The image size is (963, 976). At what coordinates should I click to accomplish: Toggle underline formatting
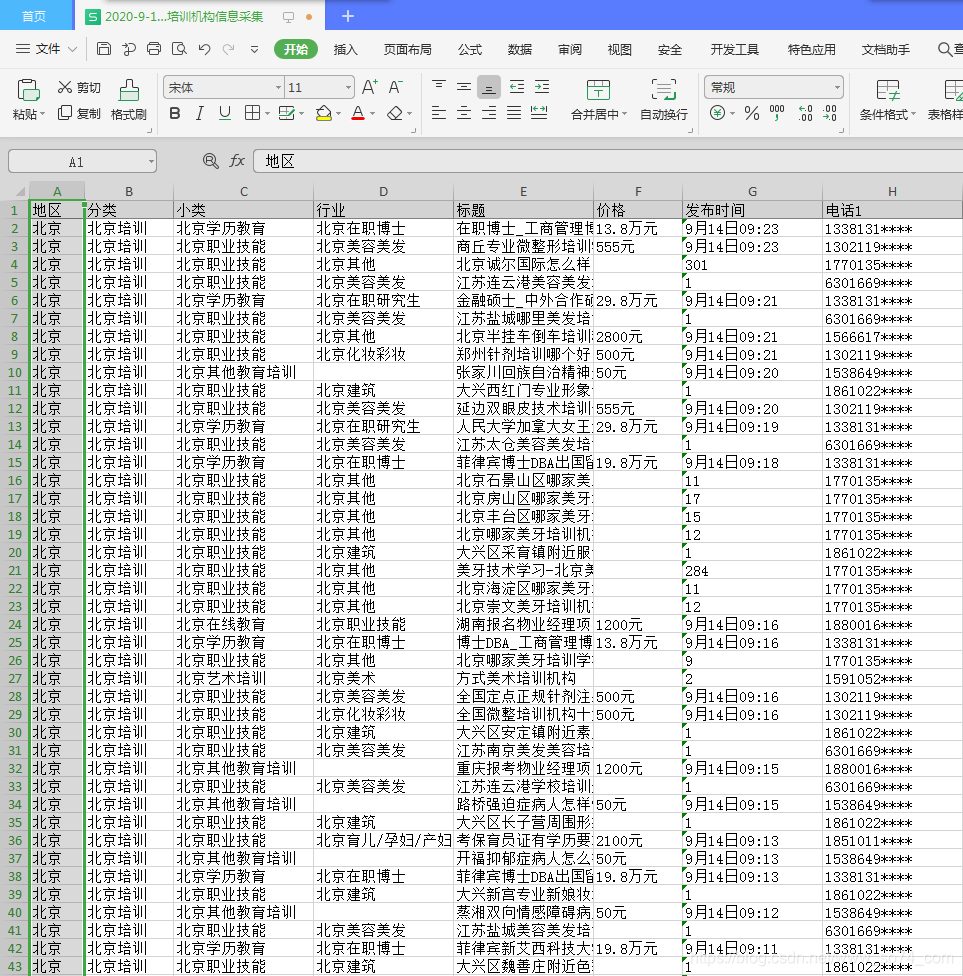223,113
